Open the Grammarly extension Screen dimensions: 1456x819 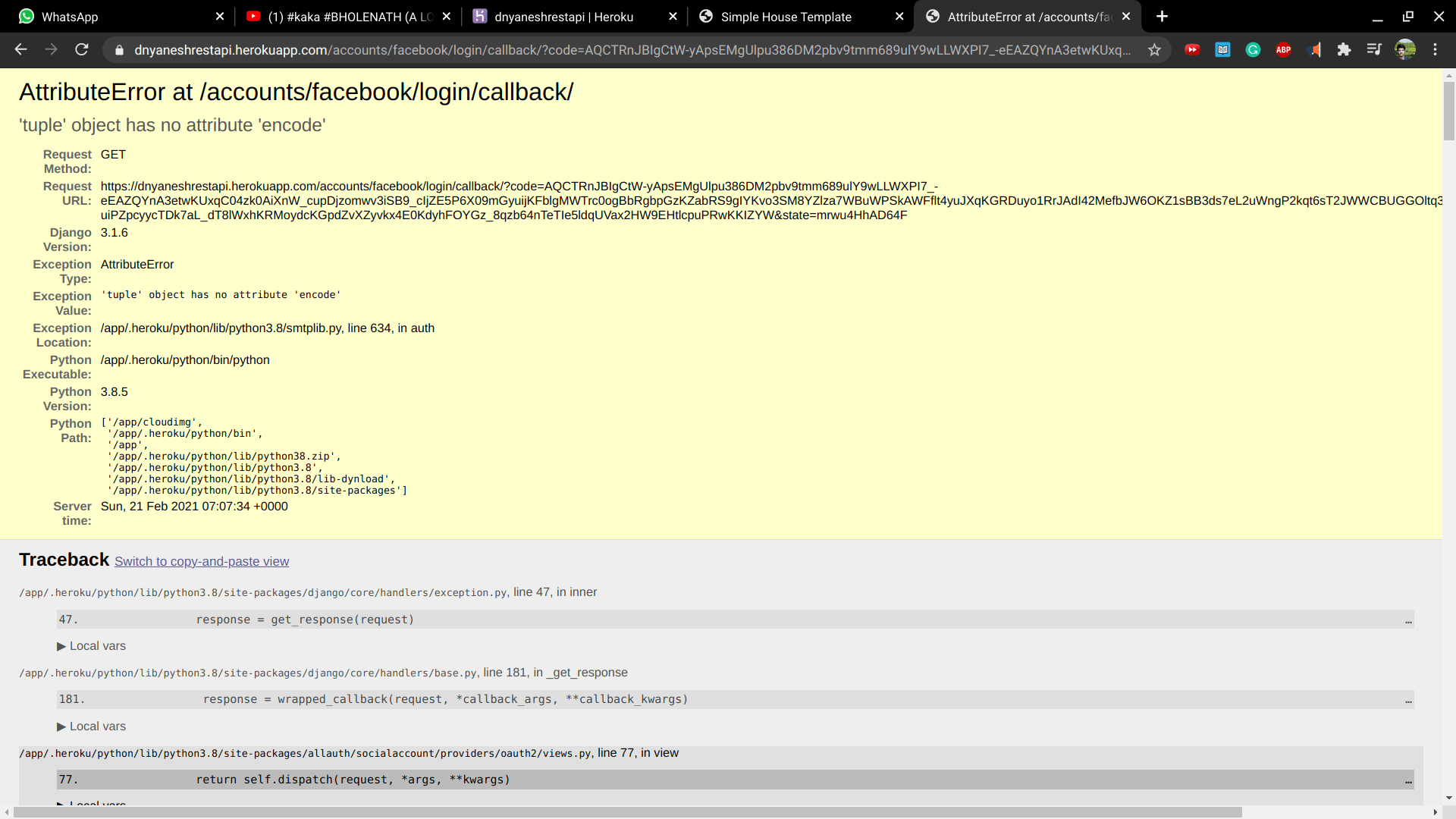1253,49
